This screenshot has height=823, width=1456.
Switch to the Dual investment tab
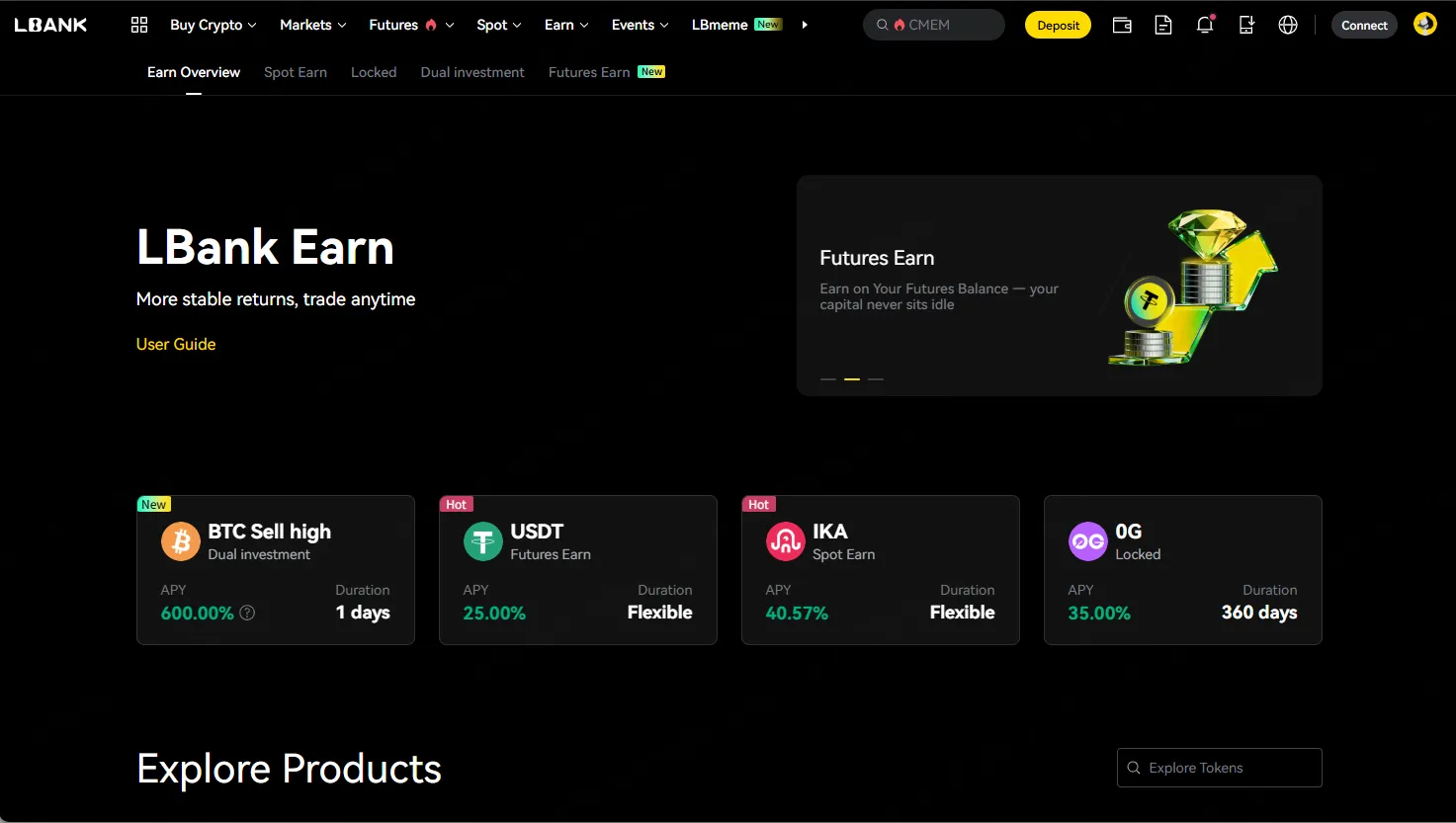pyautogui.click(x=472, y=72)
